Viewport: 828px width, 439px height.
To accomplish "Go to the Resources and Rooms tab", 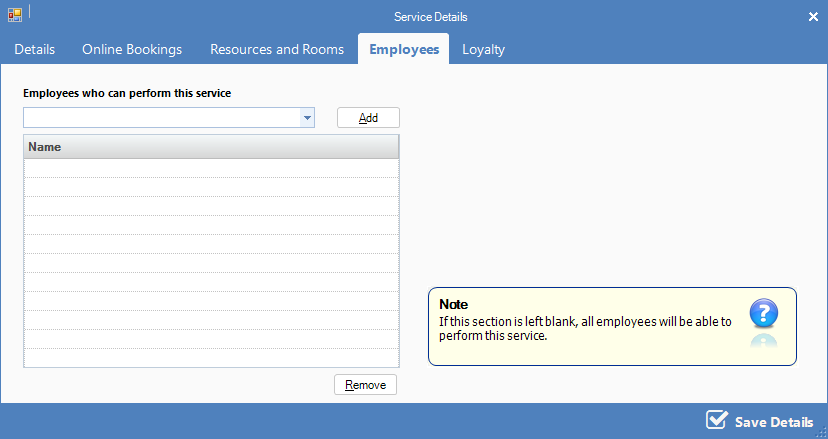I will [277, 49].
